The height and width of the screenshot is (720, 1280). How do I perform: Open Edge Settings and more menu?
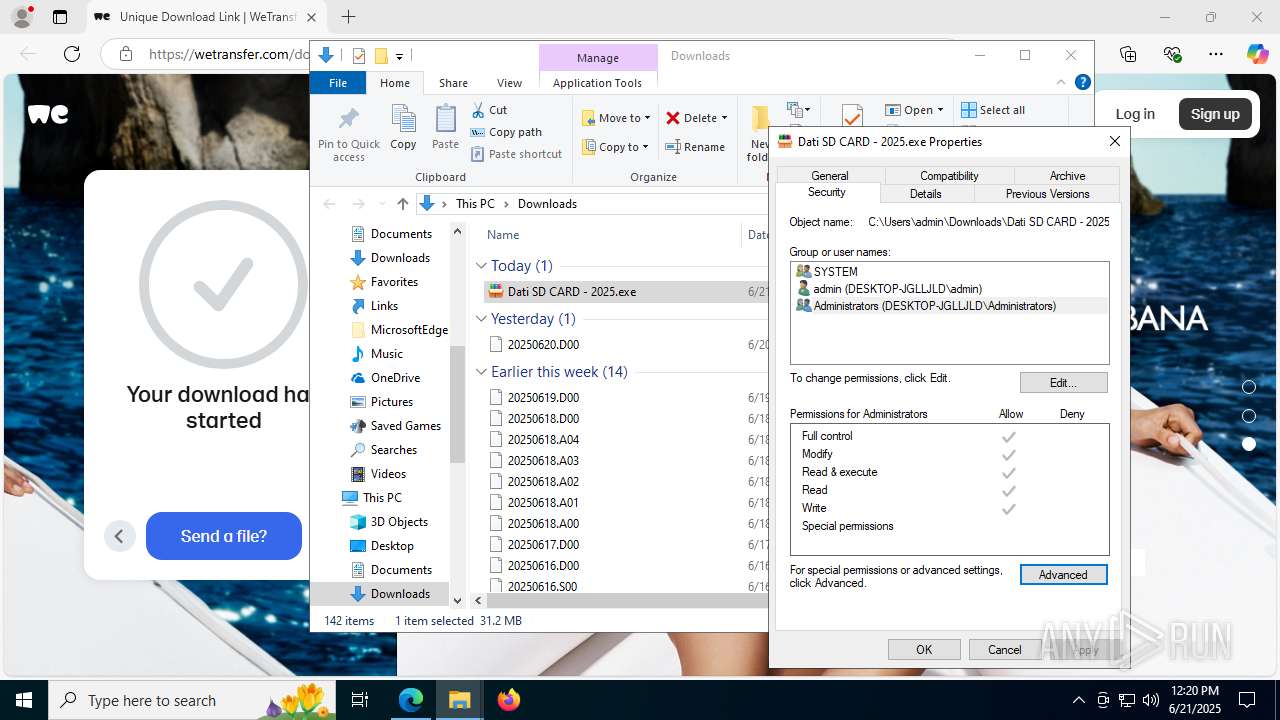pos(1215,54)
